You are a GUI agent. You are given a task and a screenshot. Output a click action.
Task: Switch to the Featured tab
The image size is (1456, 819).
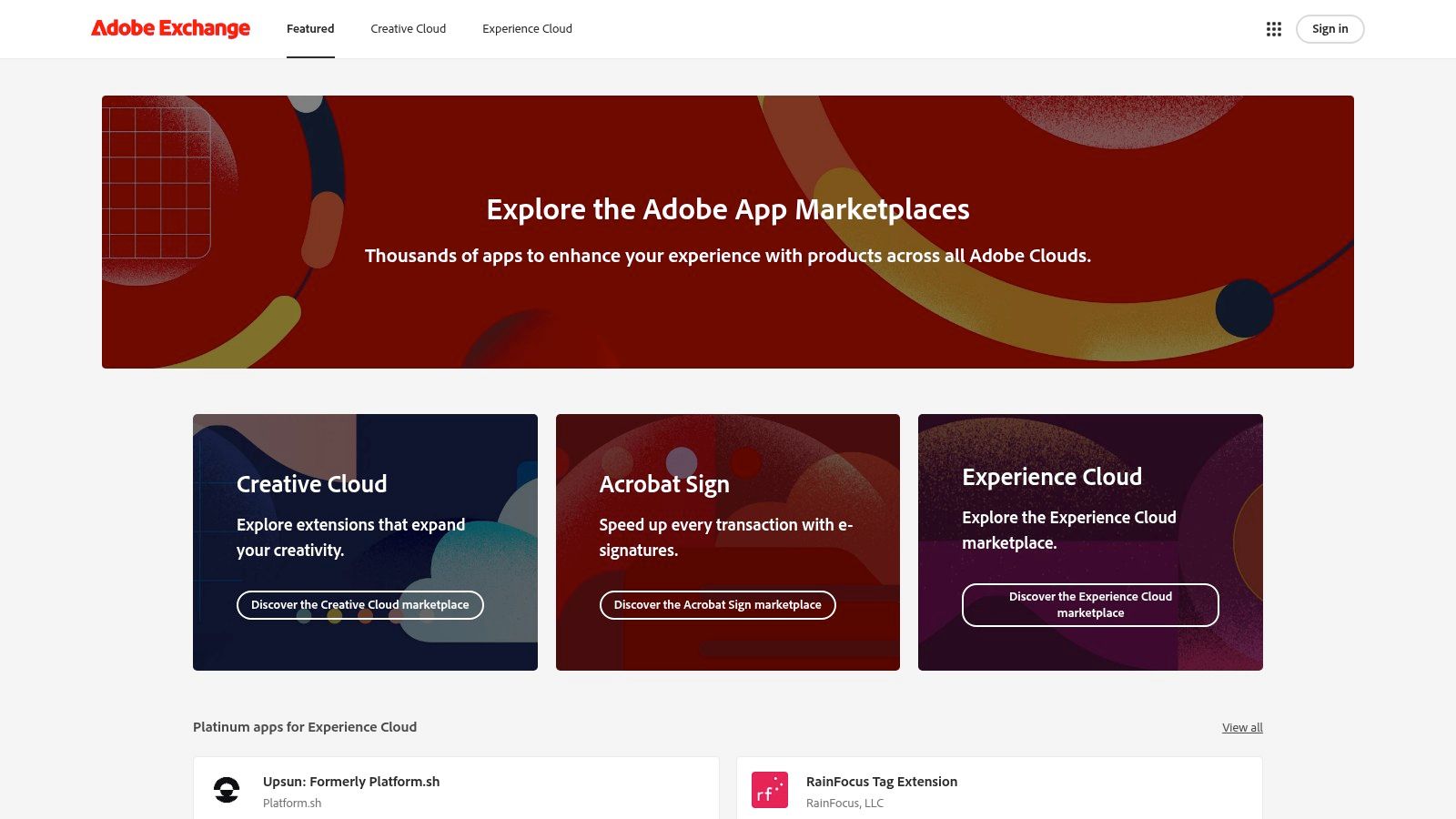click(309, 28)
